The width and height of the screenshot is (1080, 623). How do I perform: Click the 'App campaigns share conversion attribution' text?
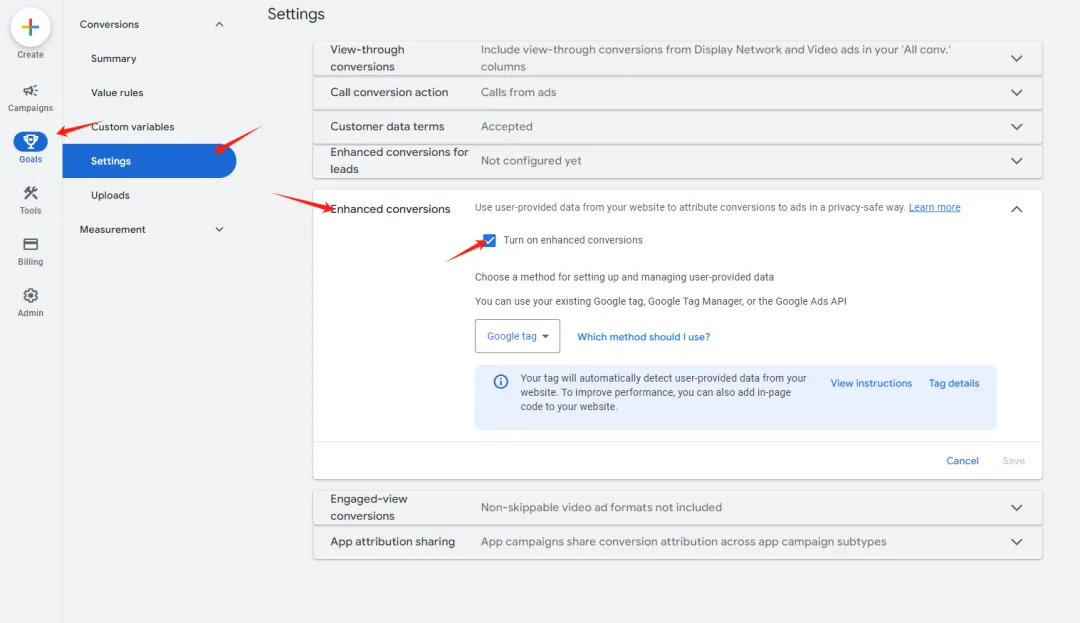683,542
